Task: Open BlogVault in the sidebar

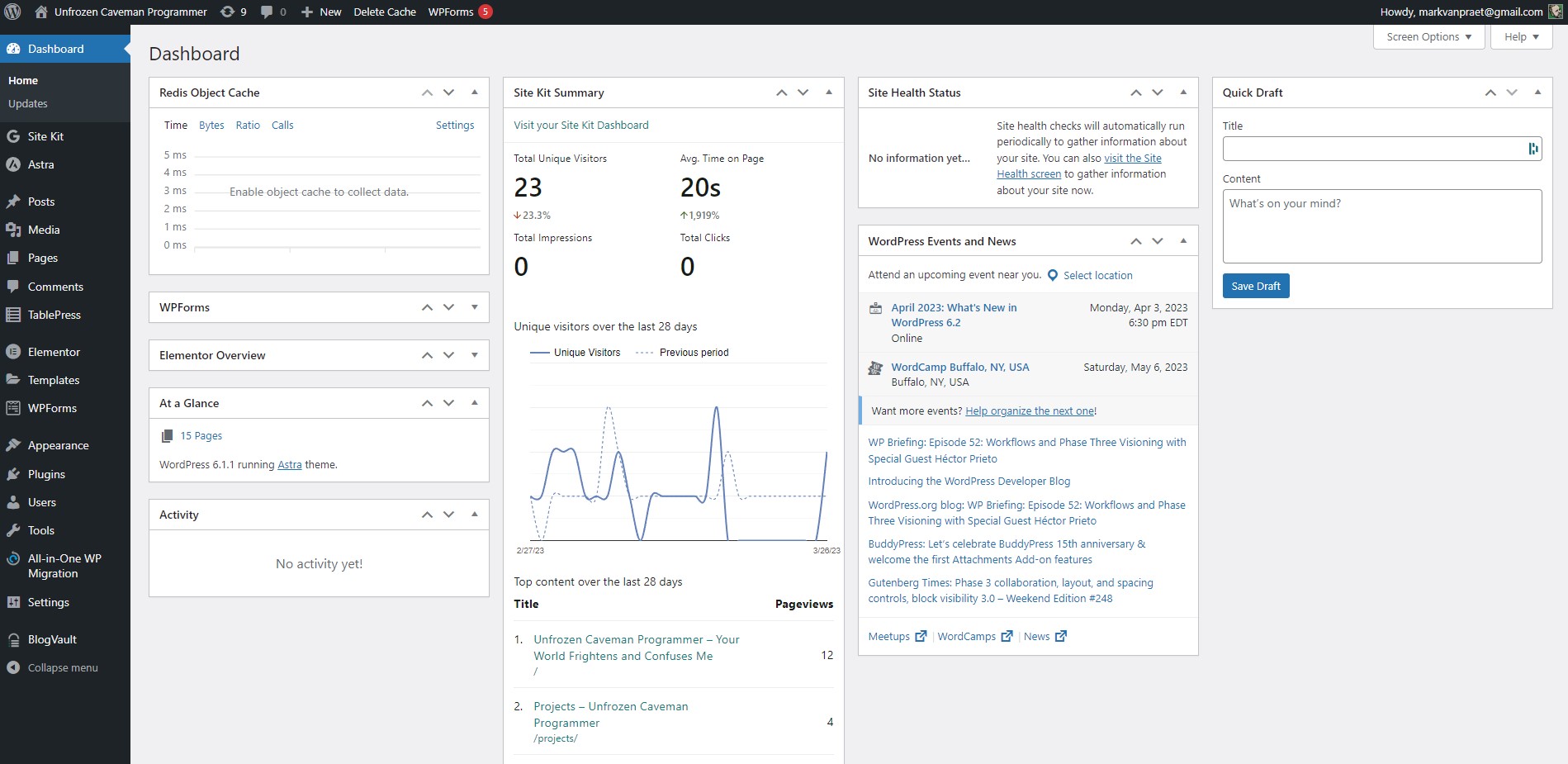Action: click(52, 639)
